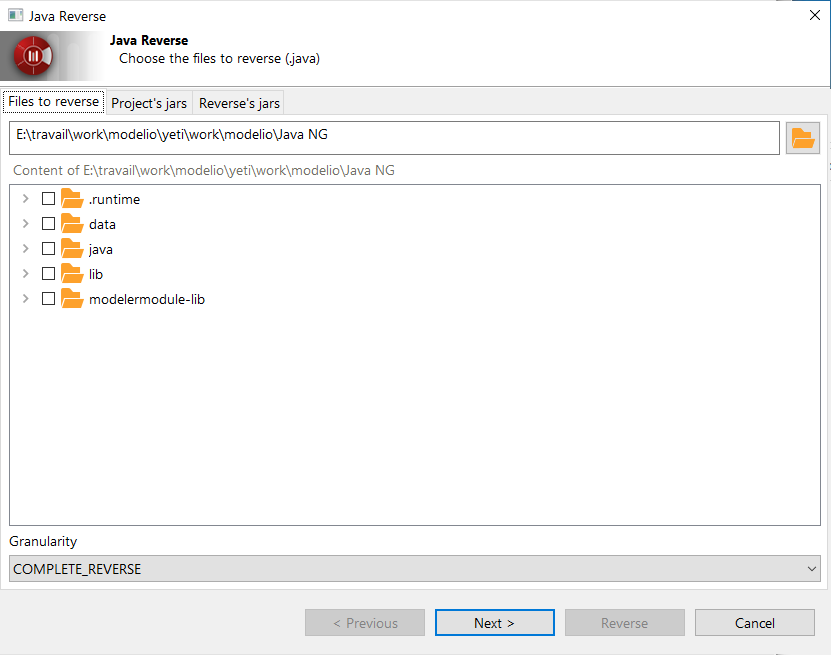Select the lib tree row label

click(x=96, y=274)
